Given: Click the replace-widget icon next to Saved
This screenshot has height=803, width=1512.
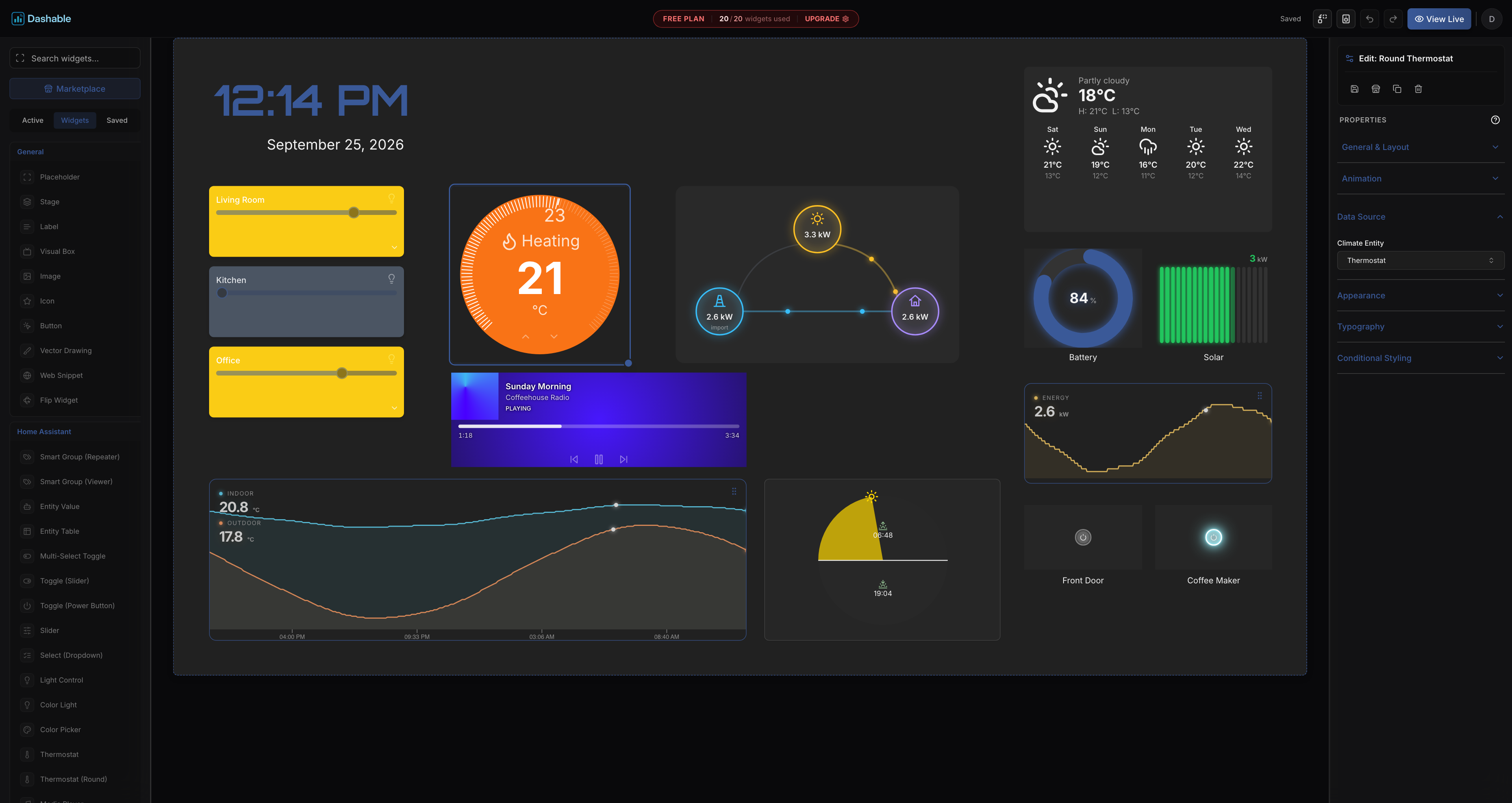Looking at the screenshot, I should click(1322, 19).
